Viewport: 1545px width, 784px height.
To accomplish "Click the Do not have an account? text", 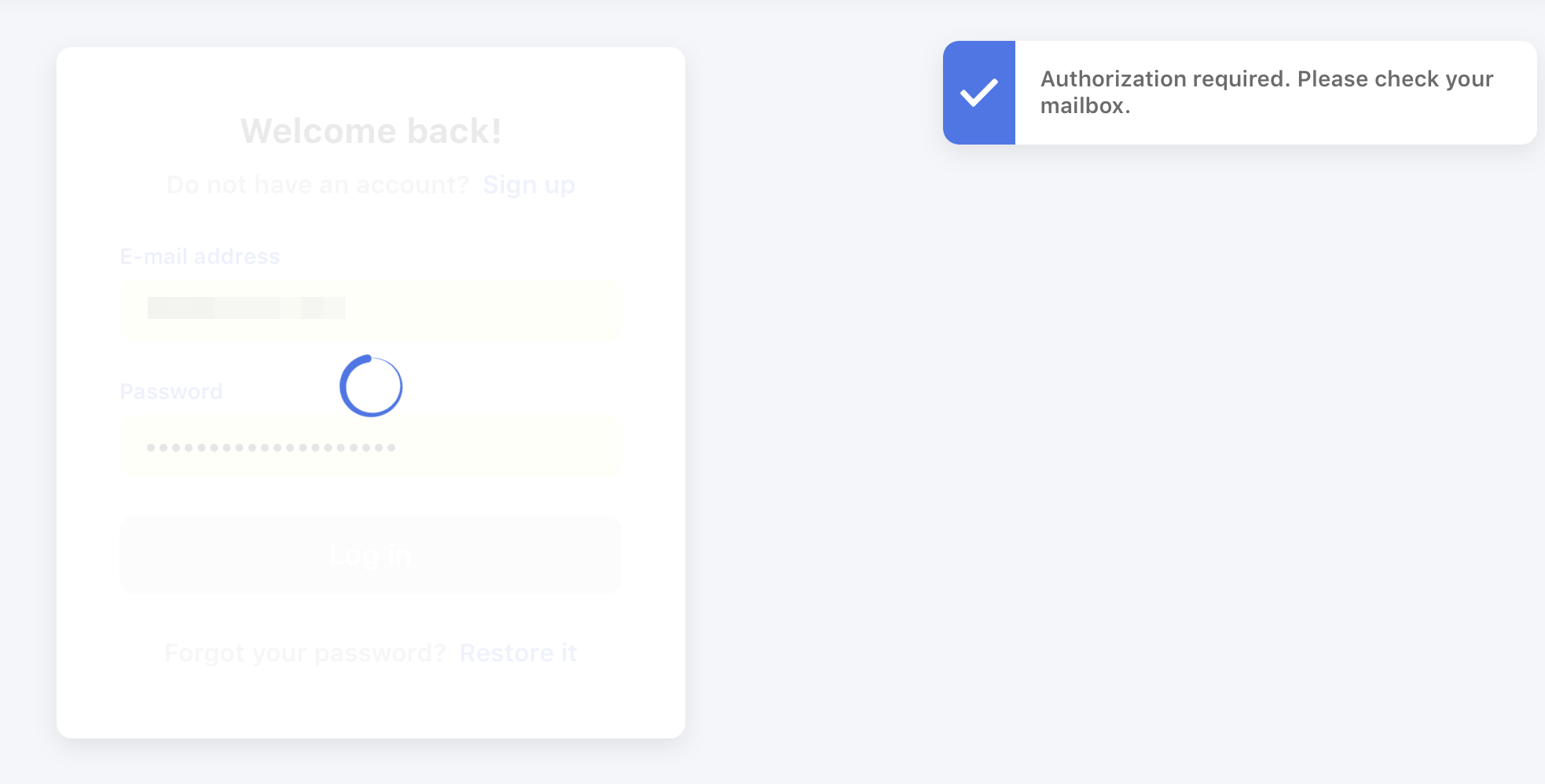I will [x=317, y=185].
